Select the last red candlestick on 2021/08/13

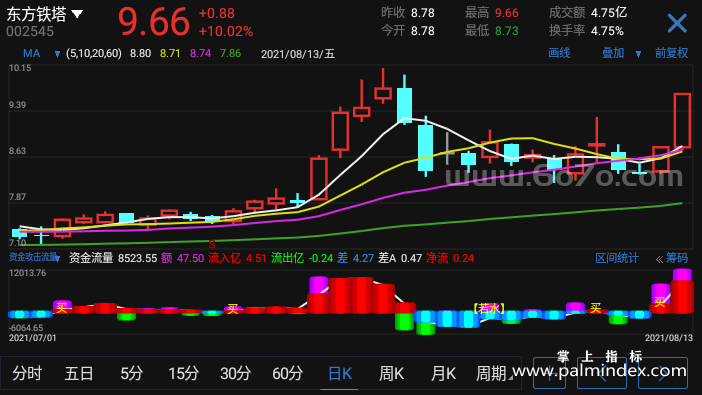tap(682, 120)
